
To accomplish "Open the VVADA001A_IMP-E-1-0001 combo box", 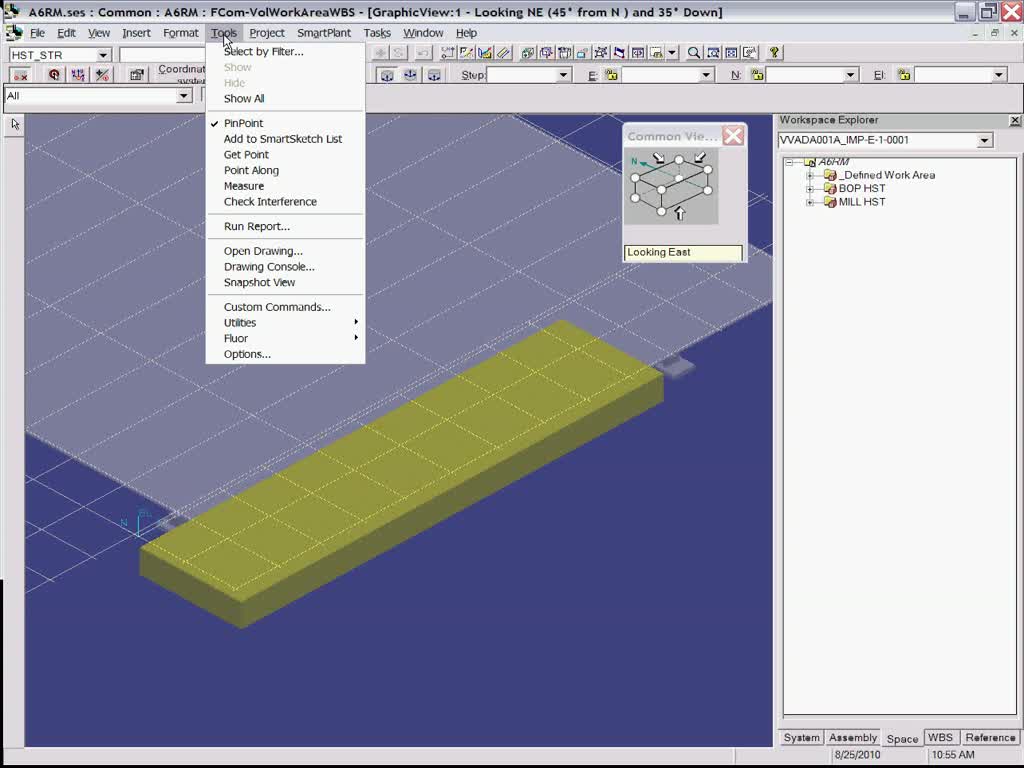I will click(886, 140).
